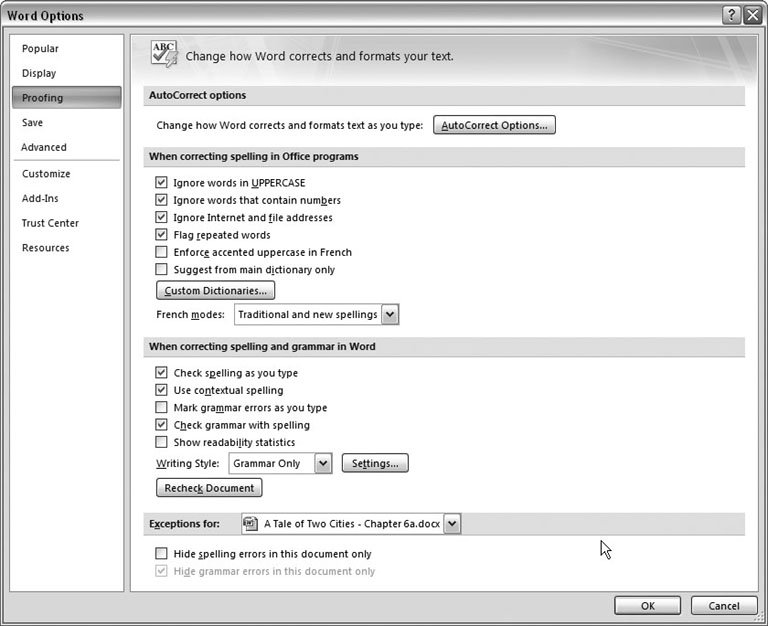Enable Show readability statistics
Viewport: 768px width, 626px height.
pyautogui.click(x=161, y=442)
